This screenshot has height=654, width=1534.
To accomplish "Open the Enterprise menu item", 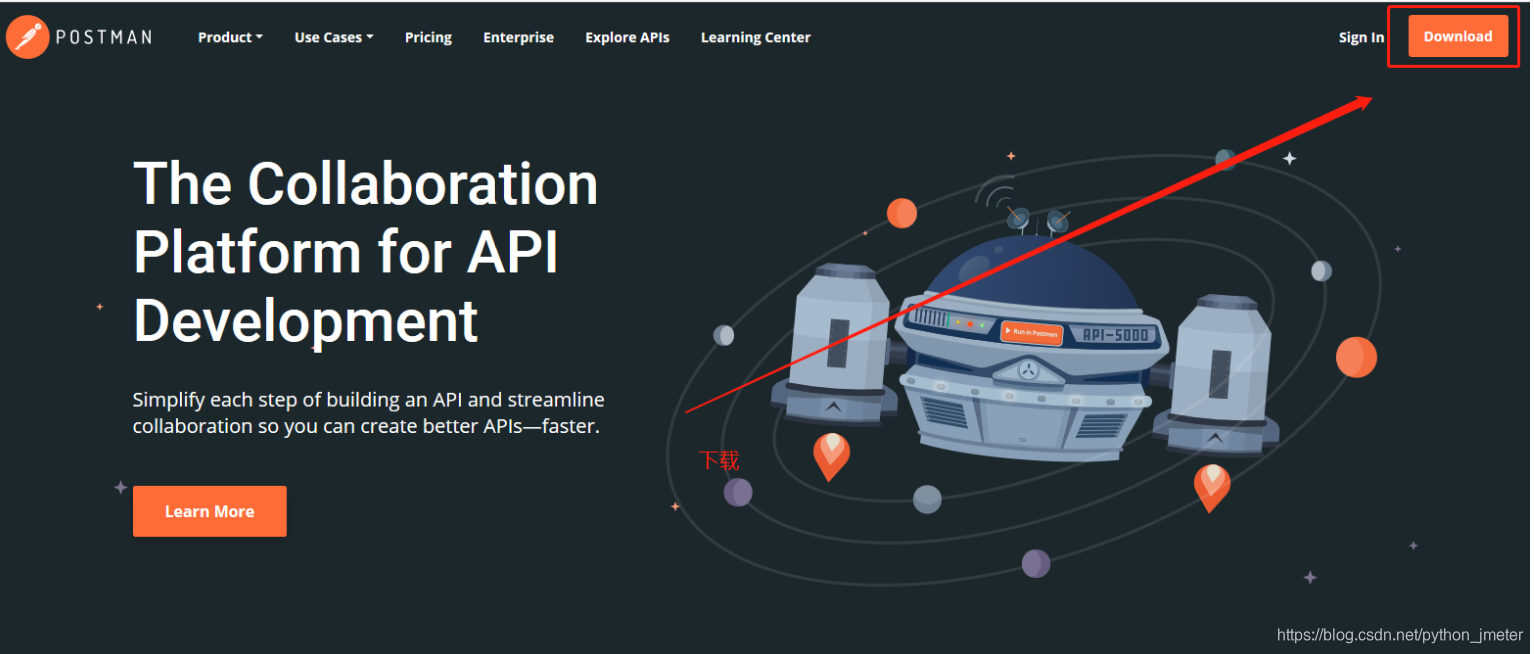I will tap(518, 37).
